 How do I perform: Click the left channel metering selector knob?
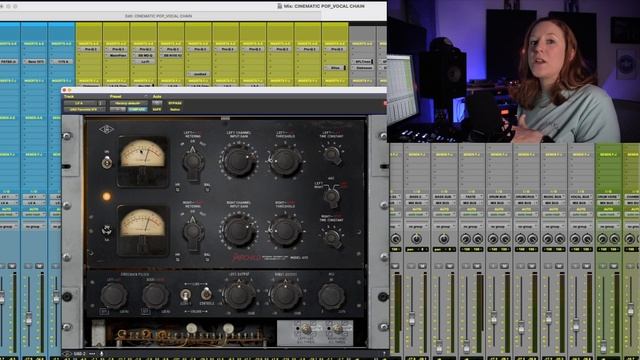pyautogui.click(x=193, y=162)
